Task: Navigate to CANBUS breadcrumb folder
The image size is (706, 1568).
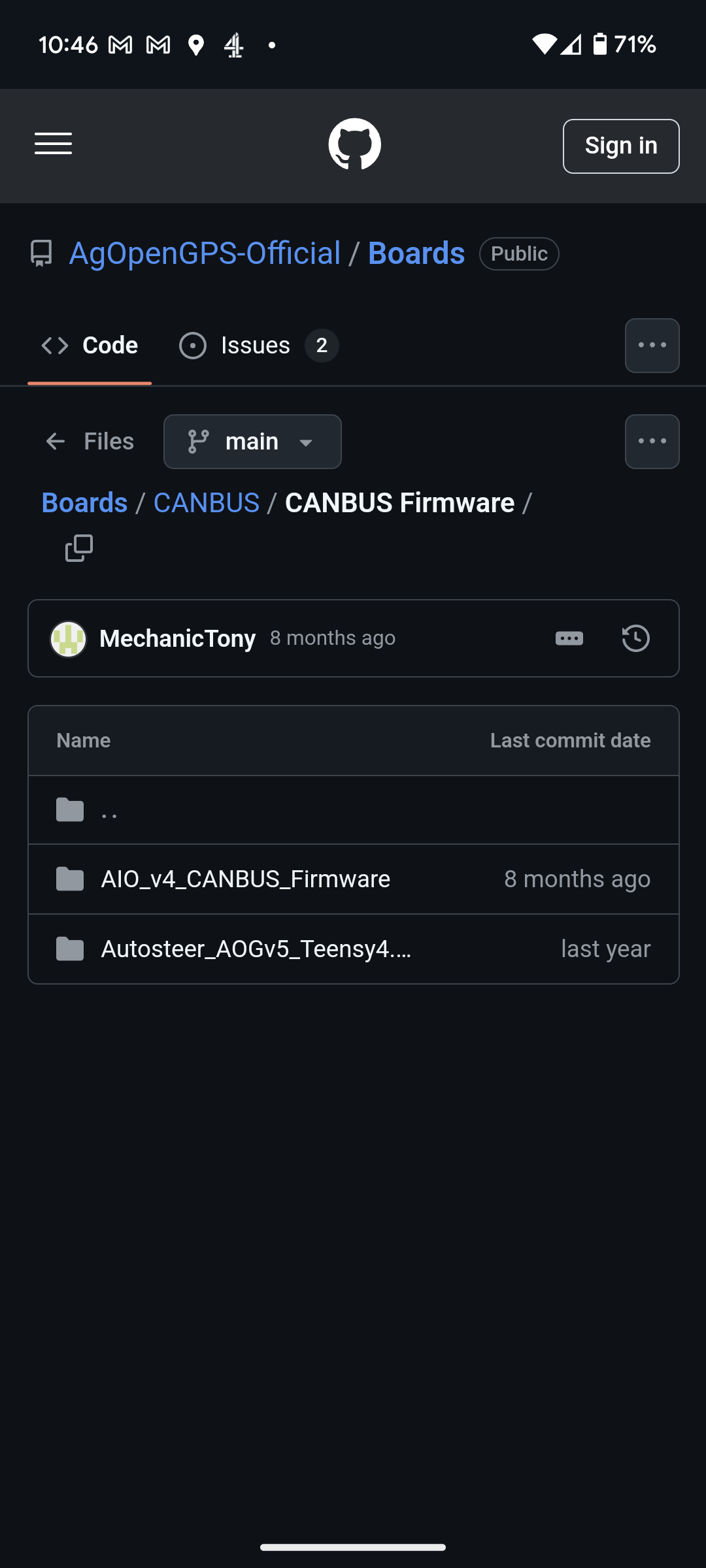Action: click(x=207, y=503)
